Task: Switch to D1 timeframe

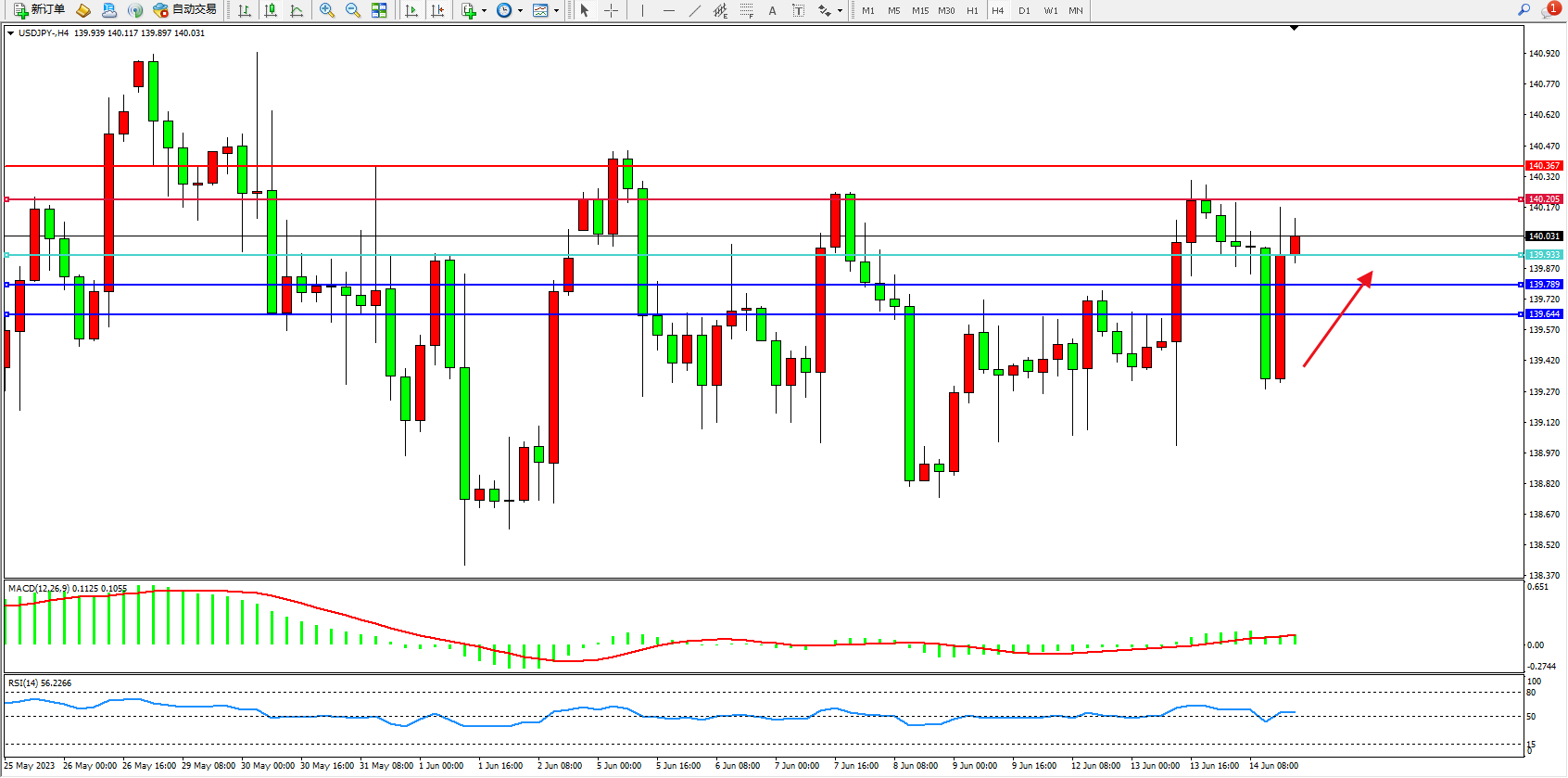Action: [x=1024, y=10]
